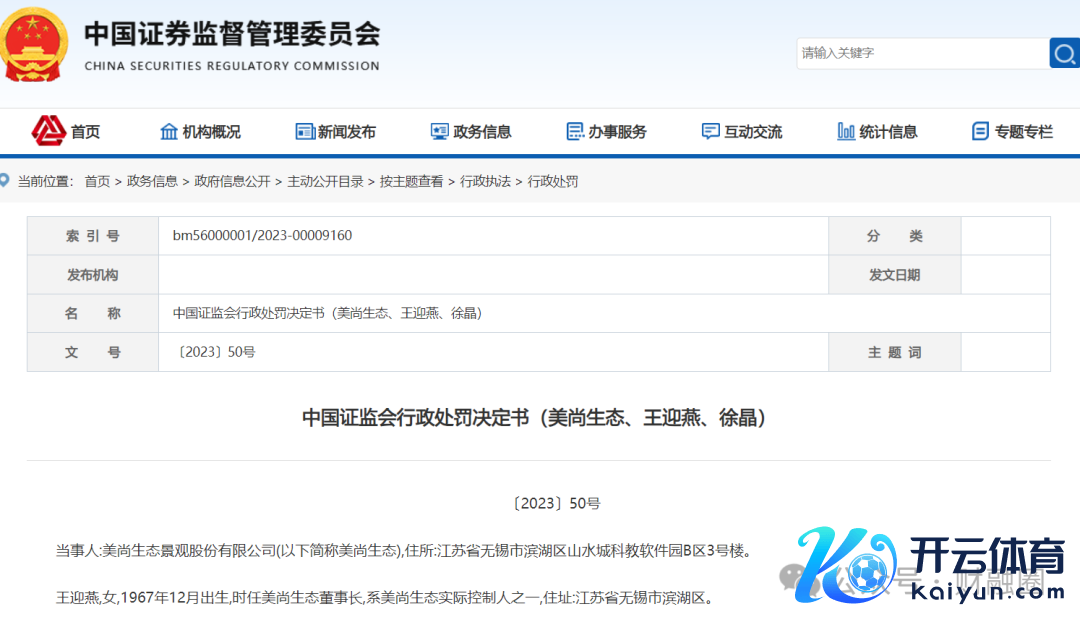Click the red home icon in navigation
This screenshot has width=1080, height=625.
pos(48,130)
